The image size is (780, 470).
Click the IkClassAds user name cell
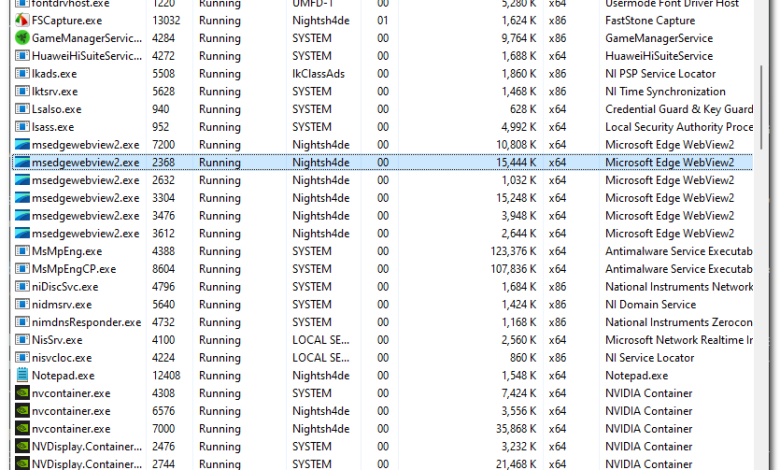click(x=318, y=74)
